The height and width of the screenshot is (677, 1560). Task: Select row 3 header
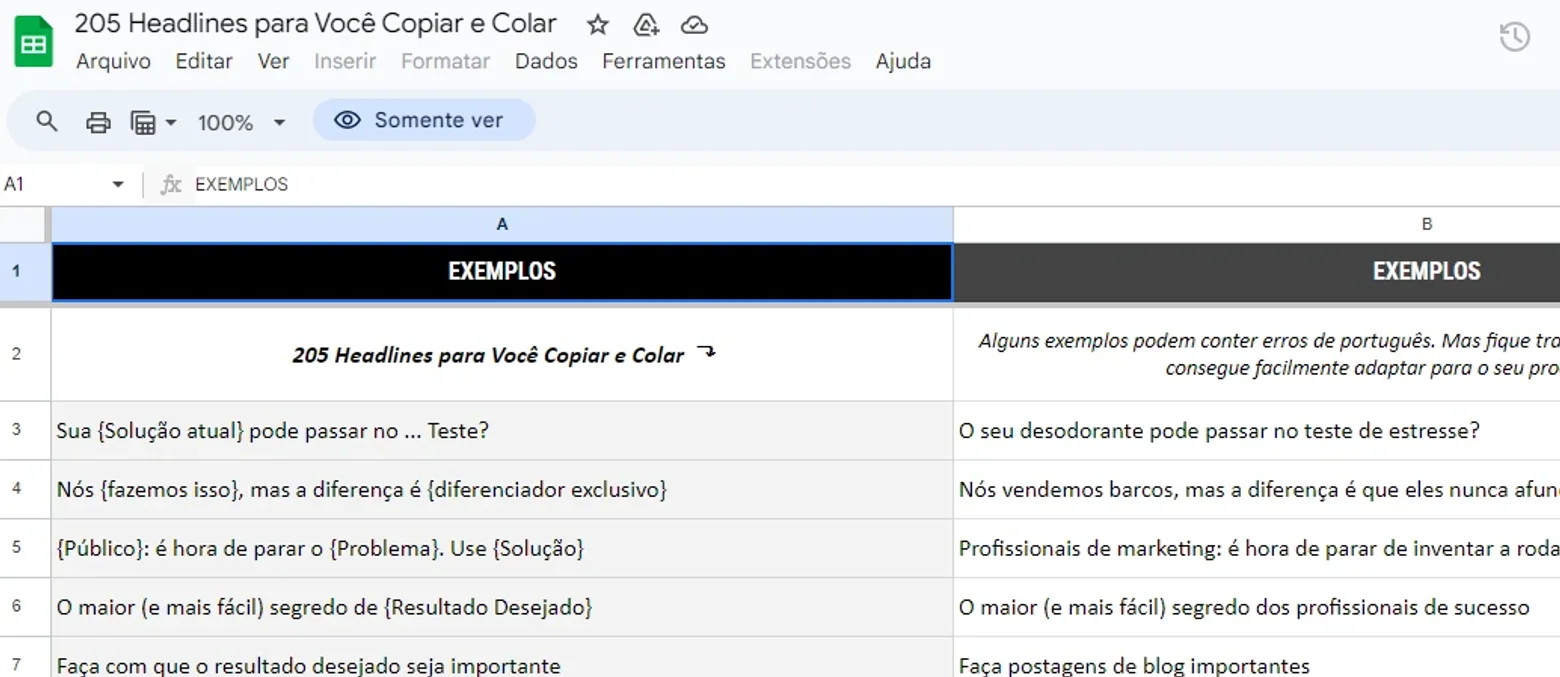coord(16,430)
